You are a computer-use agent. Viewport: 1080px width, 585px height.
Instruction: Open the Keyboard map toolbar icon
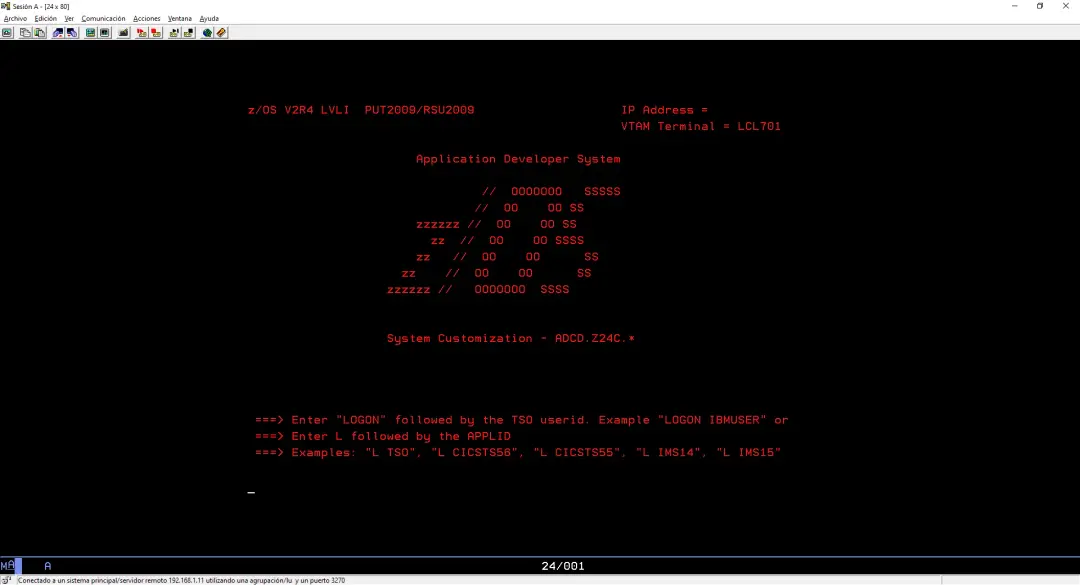123,32
